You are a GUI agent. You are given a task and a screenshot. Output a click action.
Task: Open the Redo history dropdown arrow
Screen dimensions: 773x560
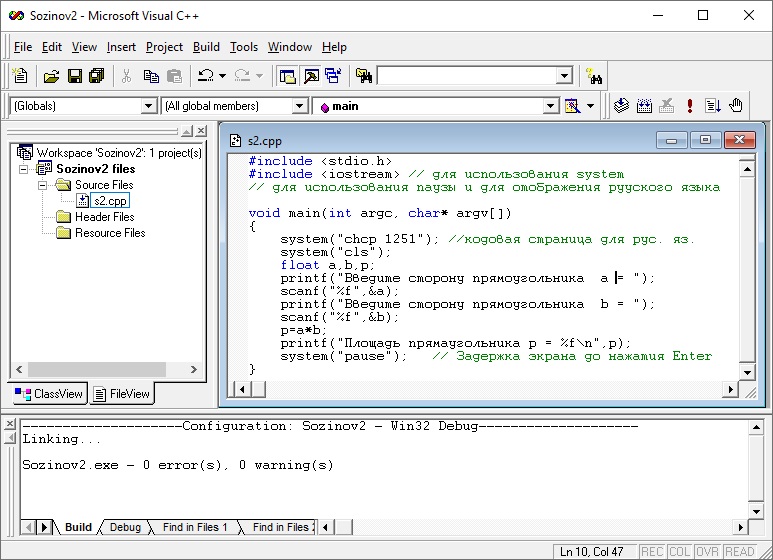260,76
